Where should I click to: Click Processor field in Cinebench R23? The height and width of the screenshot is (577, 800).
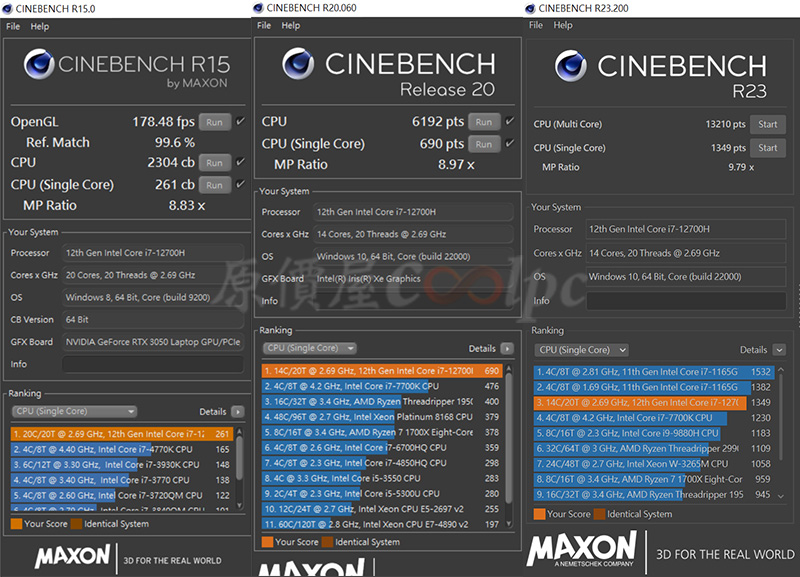click(x=686, y=229)
